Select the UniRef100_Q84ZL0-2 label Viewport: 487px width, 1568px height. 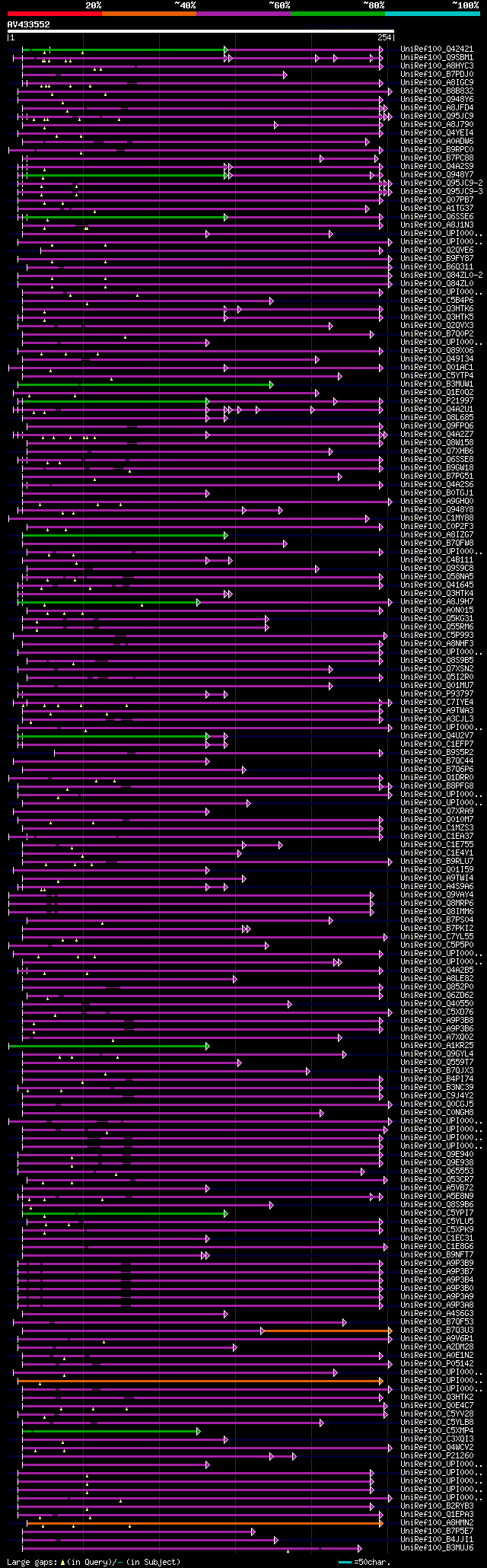441,275
